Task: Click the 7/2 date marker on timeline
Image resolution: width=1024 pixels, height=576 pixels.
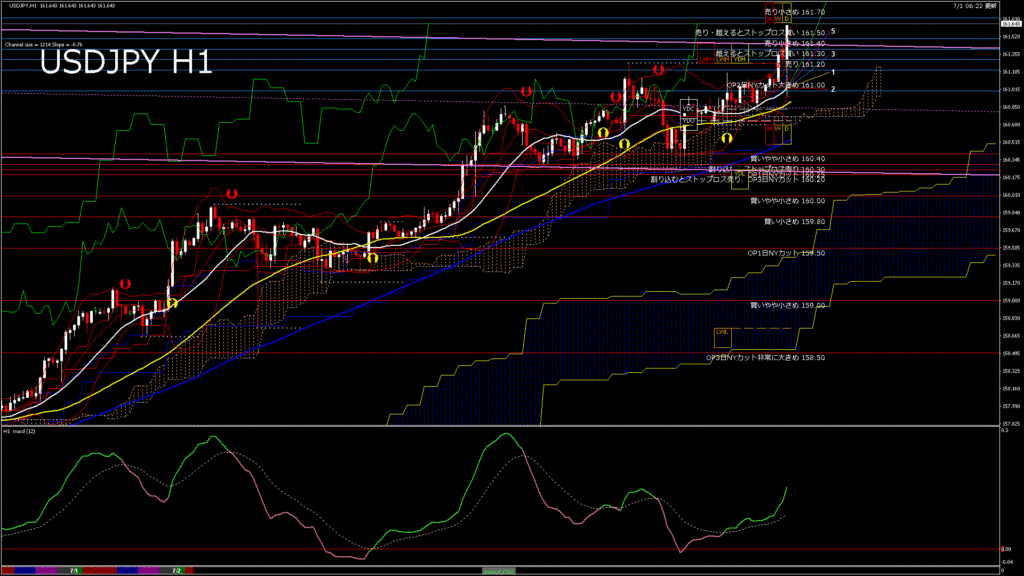Action: [174, 570]
